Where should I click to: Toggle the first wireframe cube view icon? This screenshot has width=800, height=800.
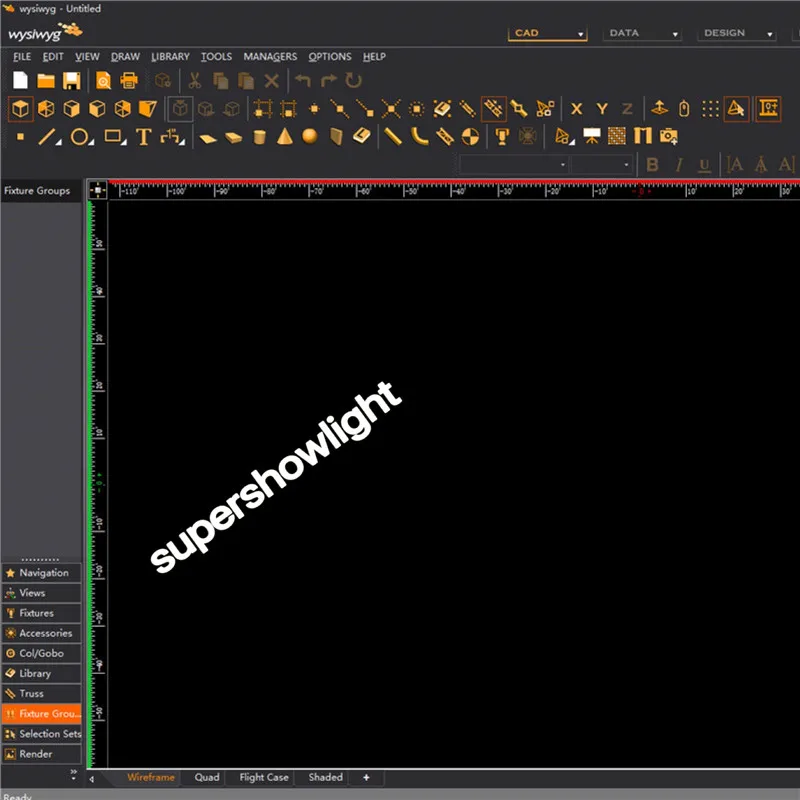pyautogui.click(x=20, y=109)
